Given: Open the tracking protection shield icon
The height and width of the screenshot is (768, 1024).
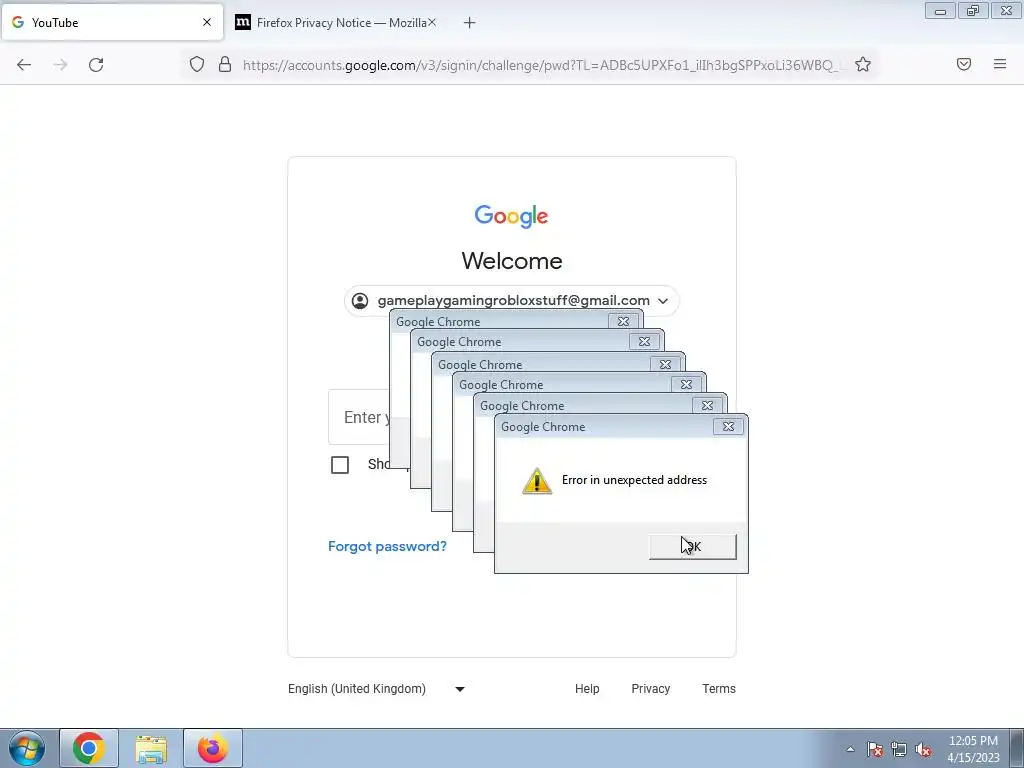Looking at the screenshot, I should pyautogui.click(x=197, y=64).
